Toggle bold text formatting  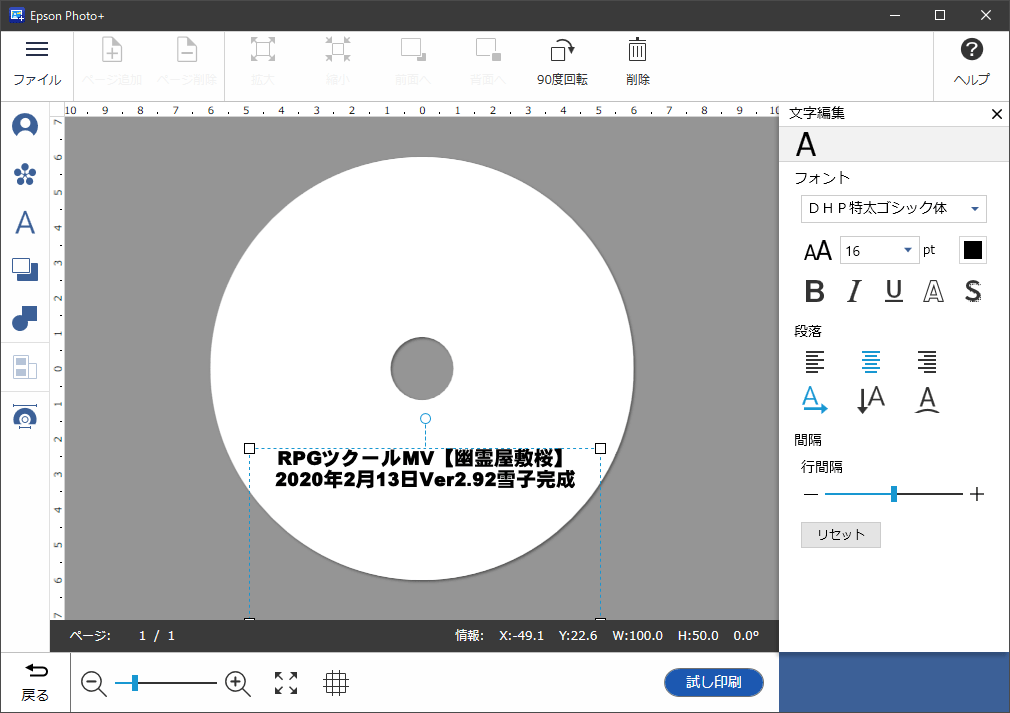tap(815, 291)
